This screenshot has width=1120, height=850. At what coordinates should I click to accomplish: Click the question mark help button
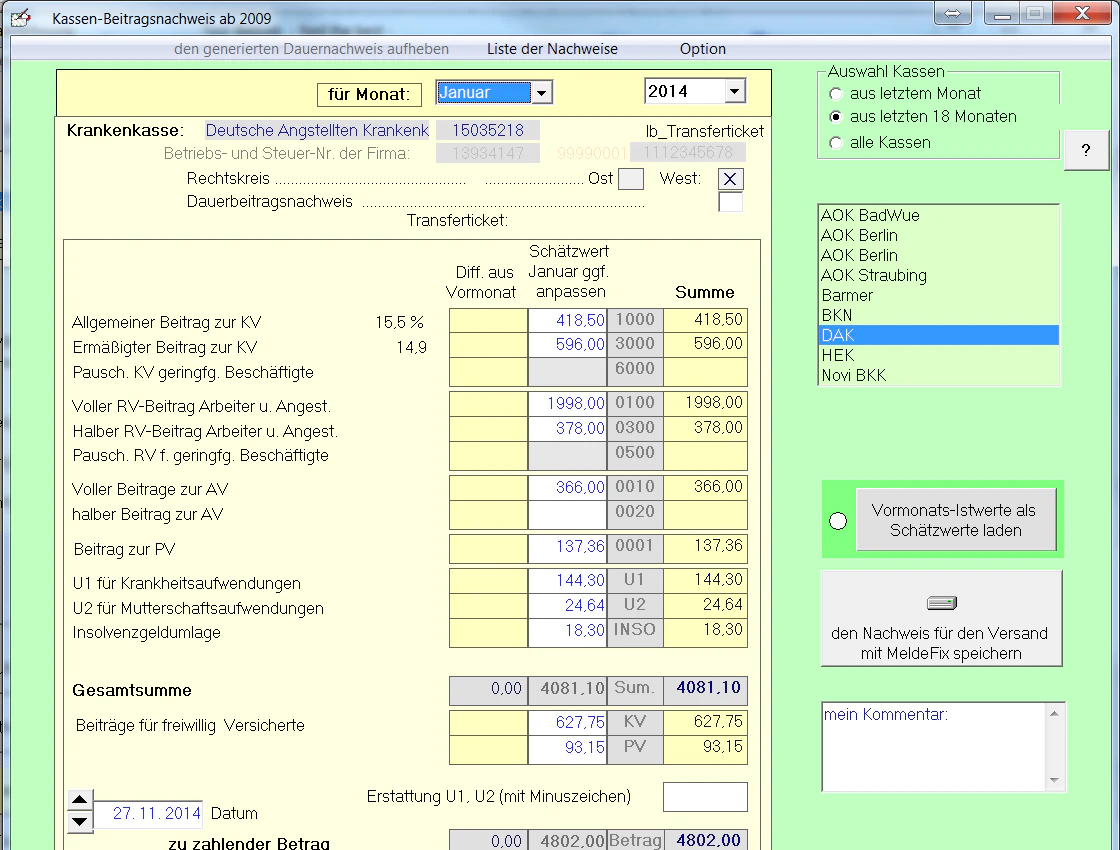[x=1086, y=150]
